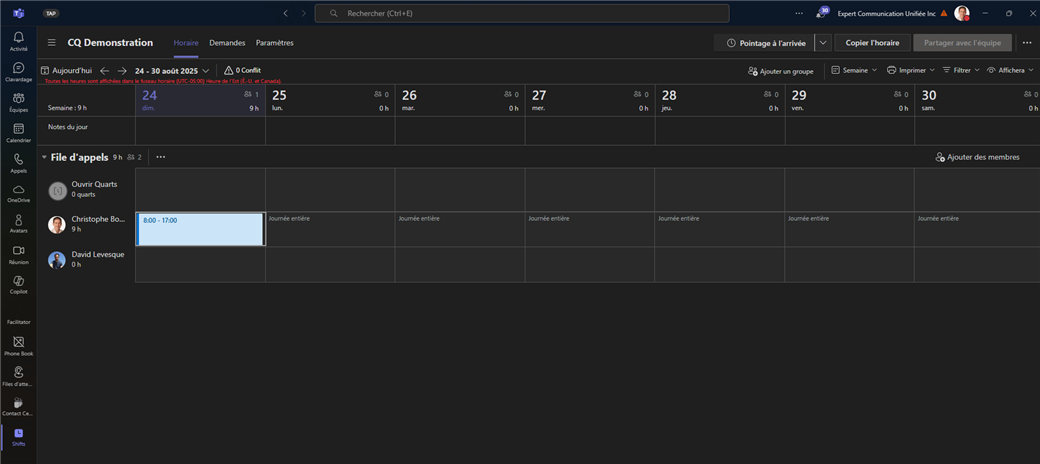Click Aujourd'hui button
1040x464 pixels.
pos(66,70)
